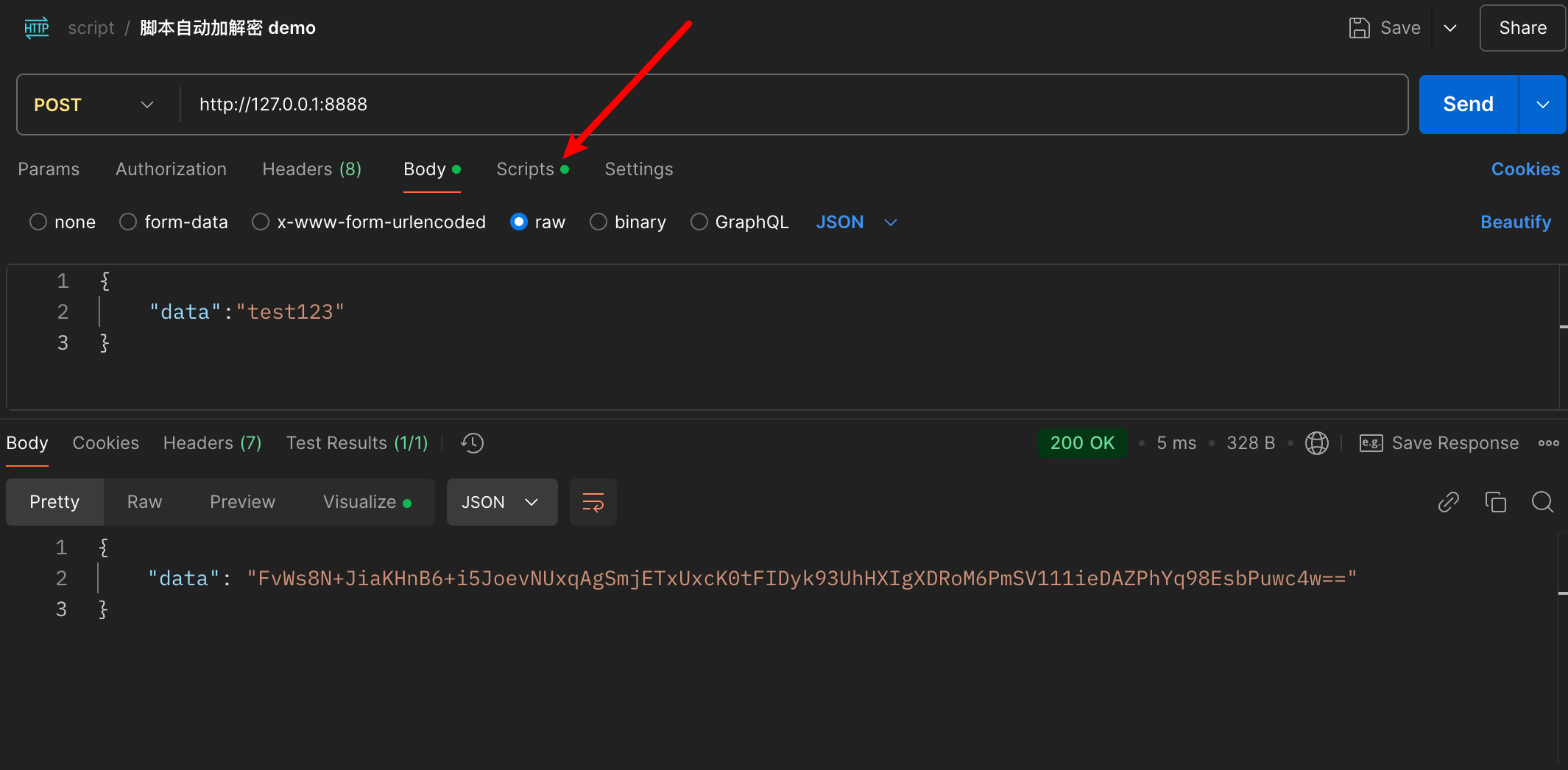Open the response JSON format dropdown

click(x=501, y=502)
